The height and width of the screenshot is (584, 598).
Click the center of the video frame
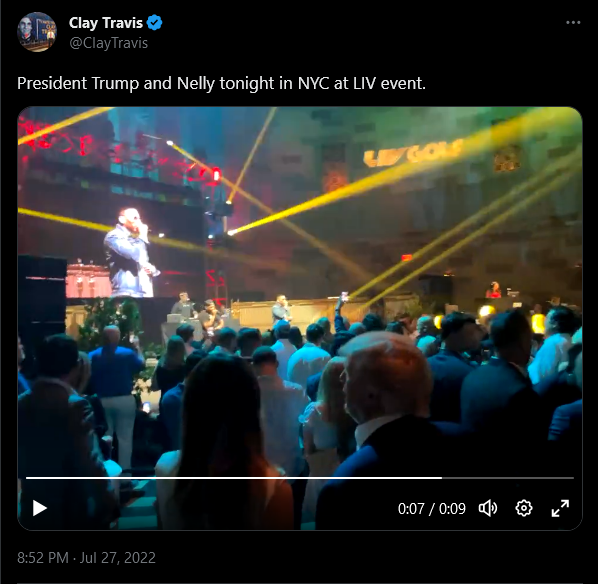(x=300, y=319)
